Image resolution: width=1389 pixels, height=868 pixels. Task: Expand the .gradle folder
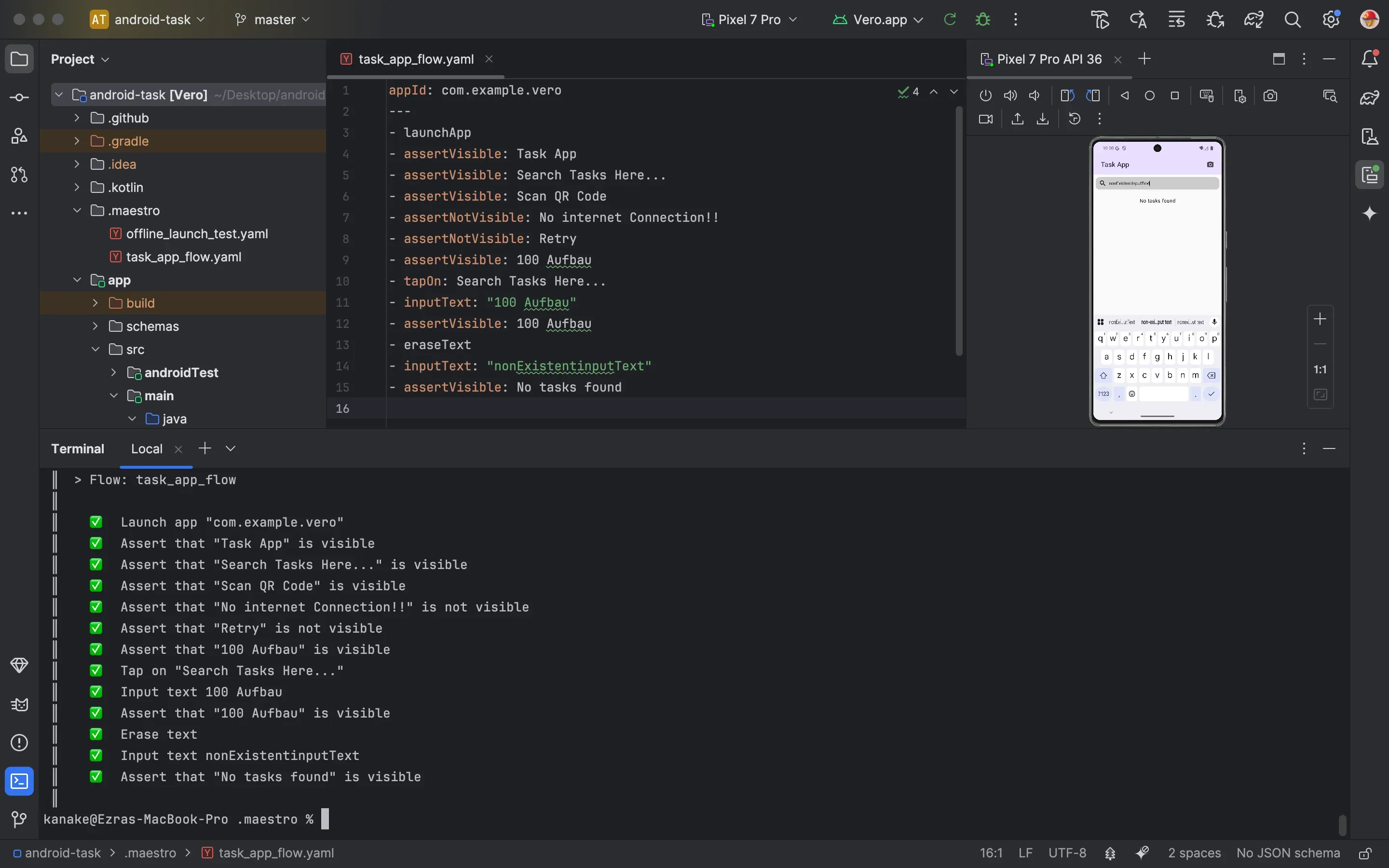click(x=77, y=141)
